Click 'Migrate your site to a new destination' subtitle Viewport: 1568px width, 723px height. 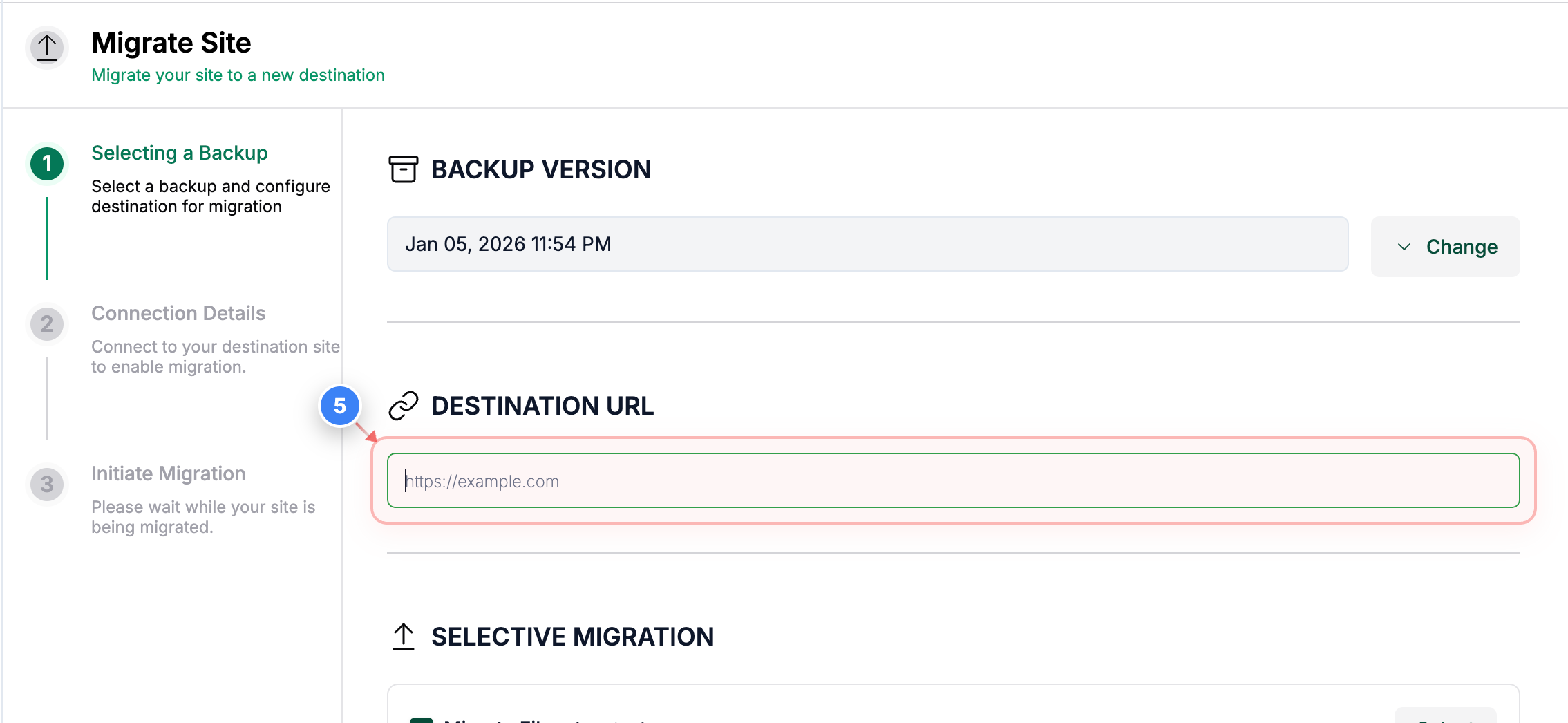click(x=238, y=75)
